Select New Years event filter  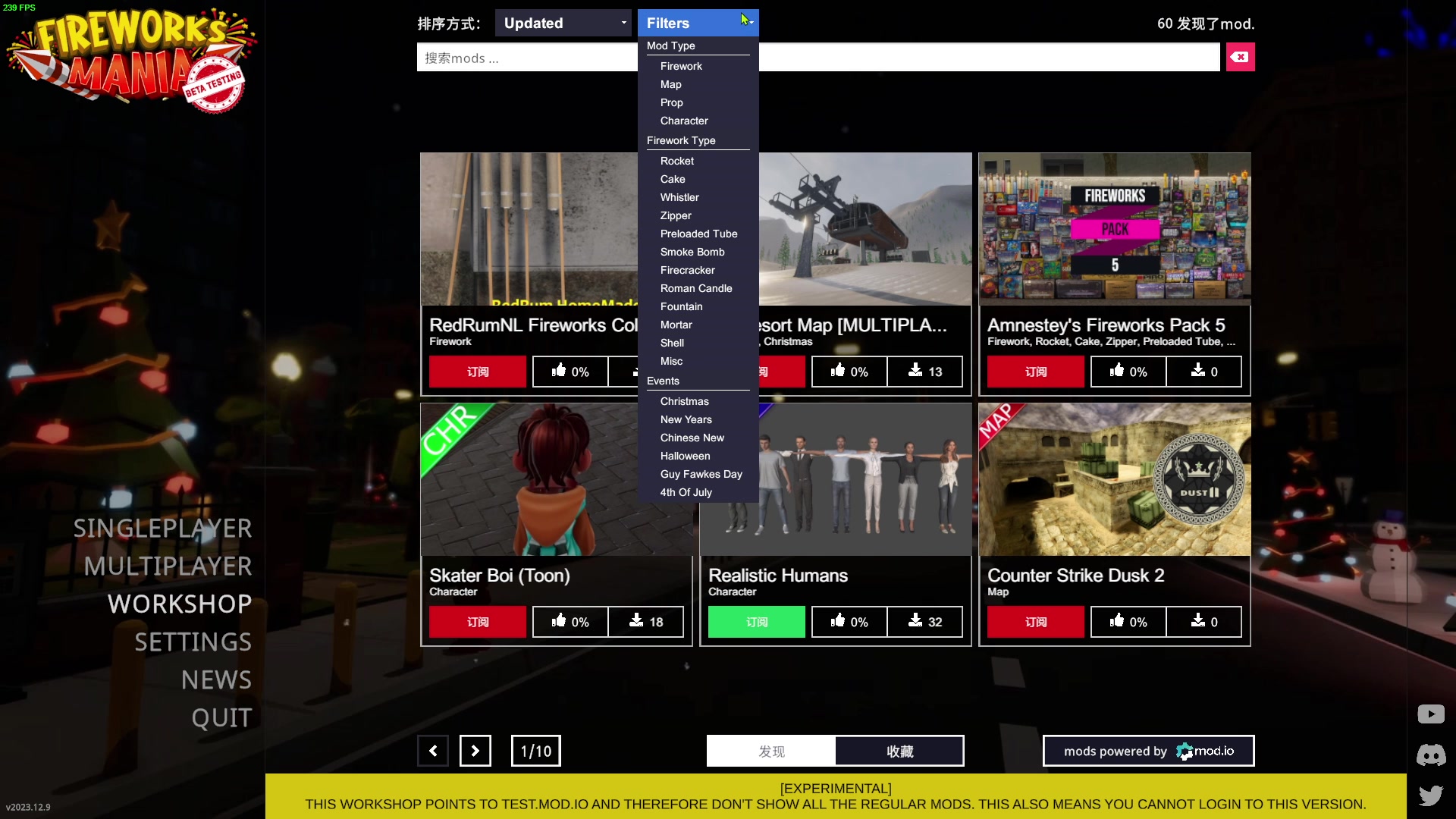686,419
